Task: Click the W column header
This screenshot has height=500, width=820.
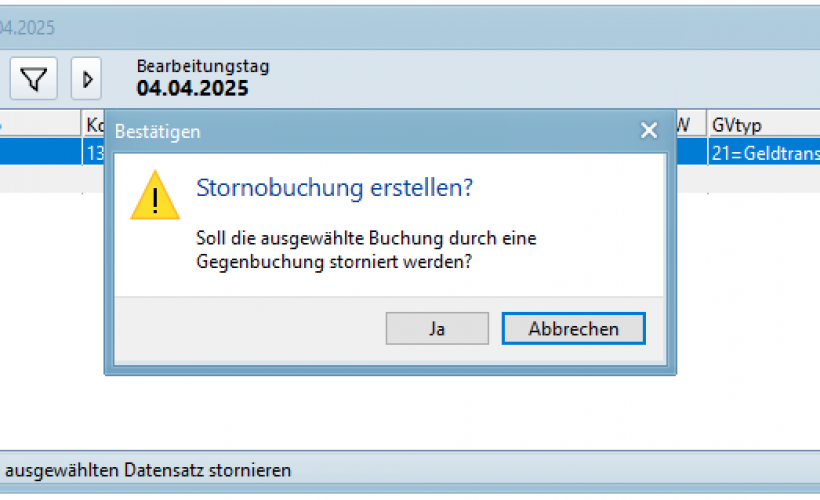Action: click(x=690, y=124)
